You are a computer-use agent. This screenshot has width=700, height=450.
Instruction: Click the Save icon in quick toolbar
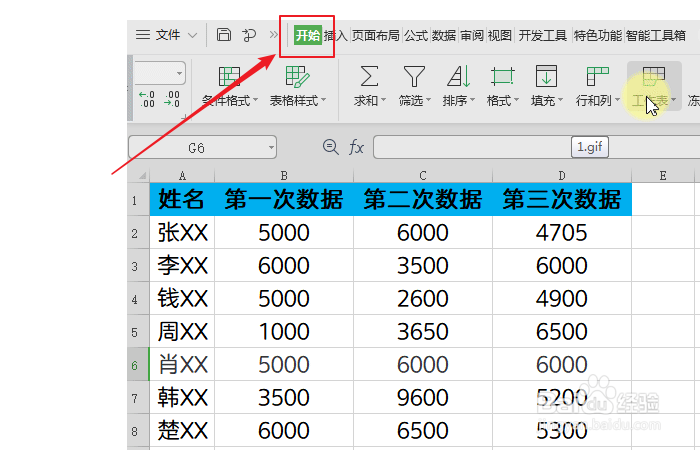click(224, 35)
